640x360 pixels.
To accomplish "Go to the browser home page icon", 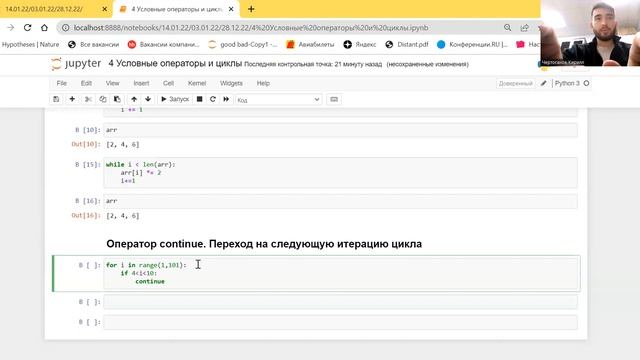I will click(x=44, y=28).
